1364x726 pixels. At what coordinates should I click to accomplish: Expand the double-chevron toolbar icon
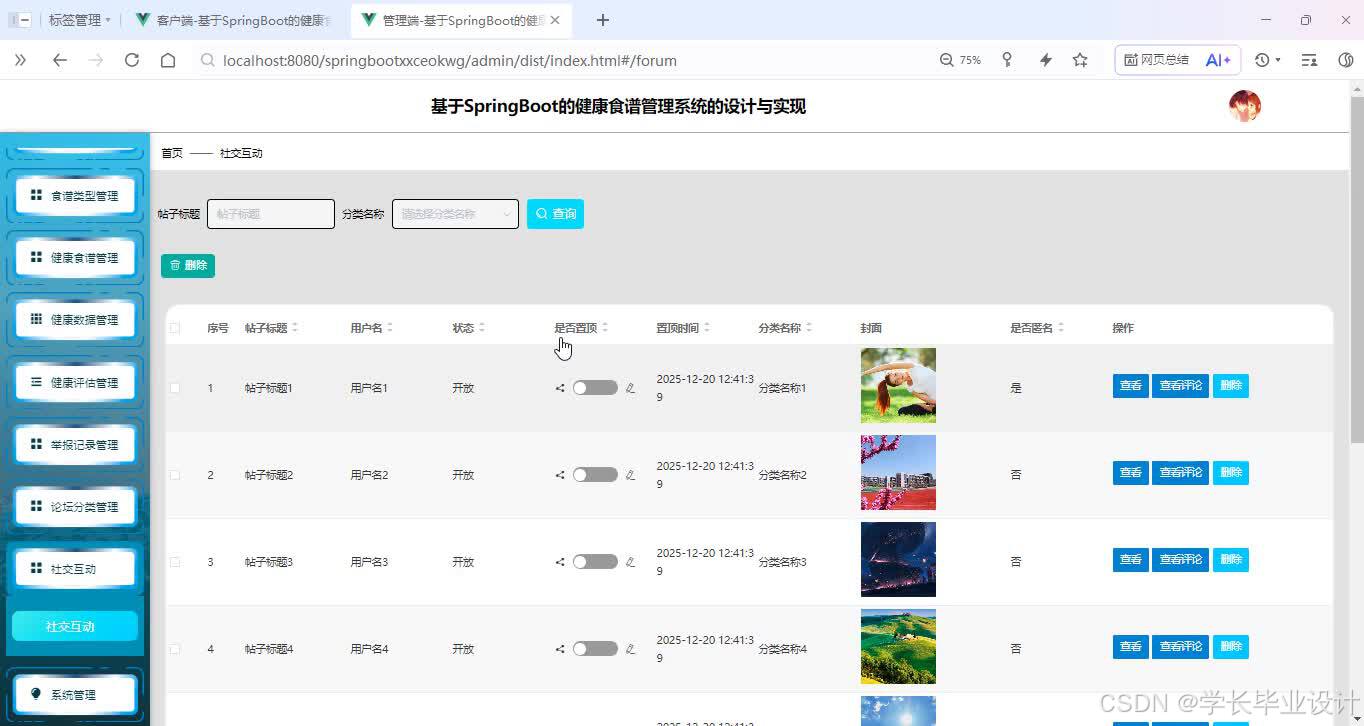click(20, 60)
